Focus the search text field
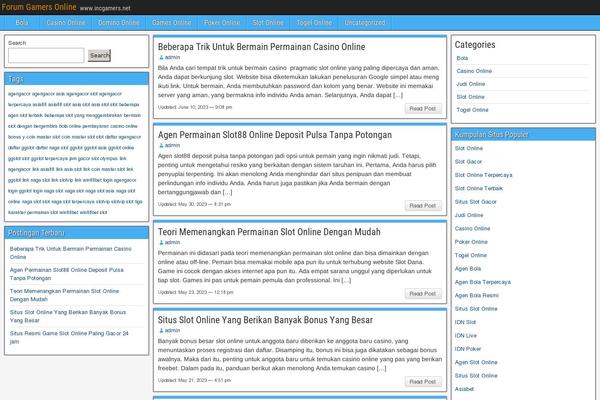The image size is (600, 400). coord(46,55)
